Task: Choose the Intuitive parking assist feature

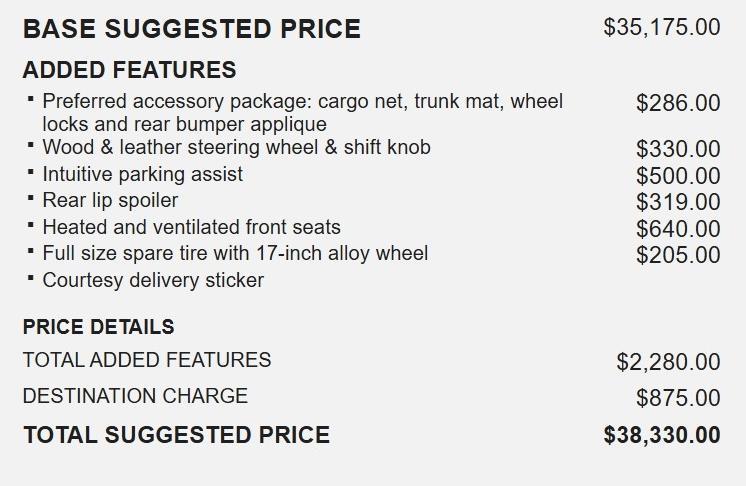Action: pyautogui.click(x=142, y=174)
